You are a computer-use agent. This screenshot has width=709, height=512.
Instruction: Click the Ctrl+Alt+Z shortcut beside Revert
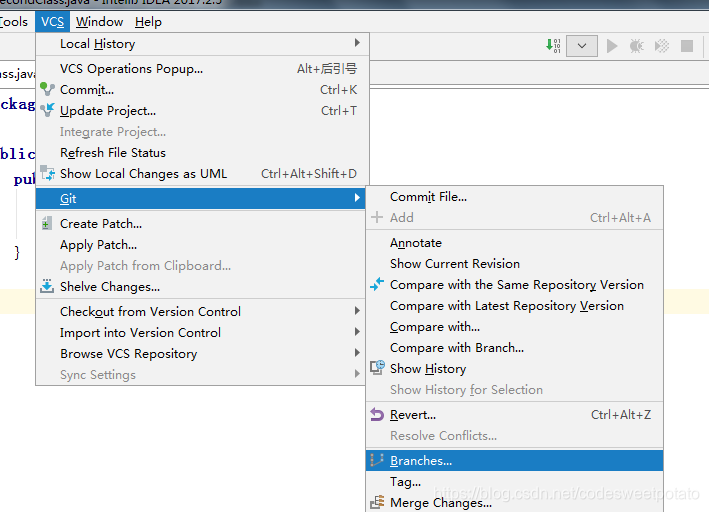click(x=621, y=415)
